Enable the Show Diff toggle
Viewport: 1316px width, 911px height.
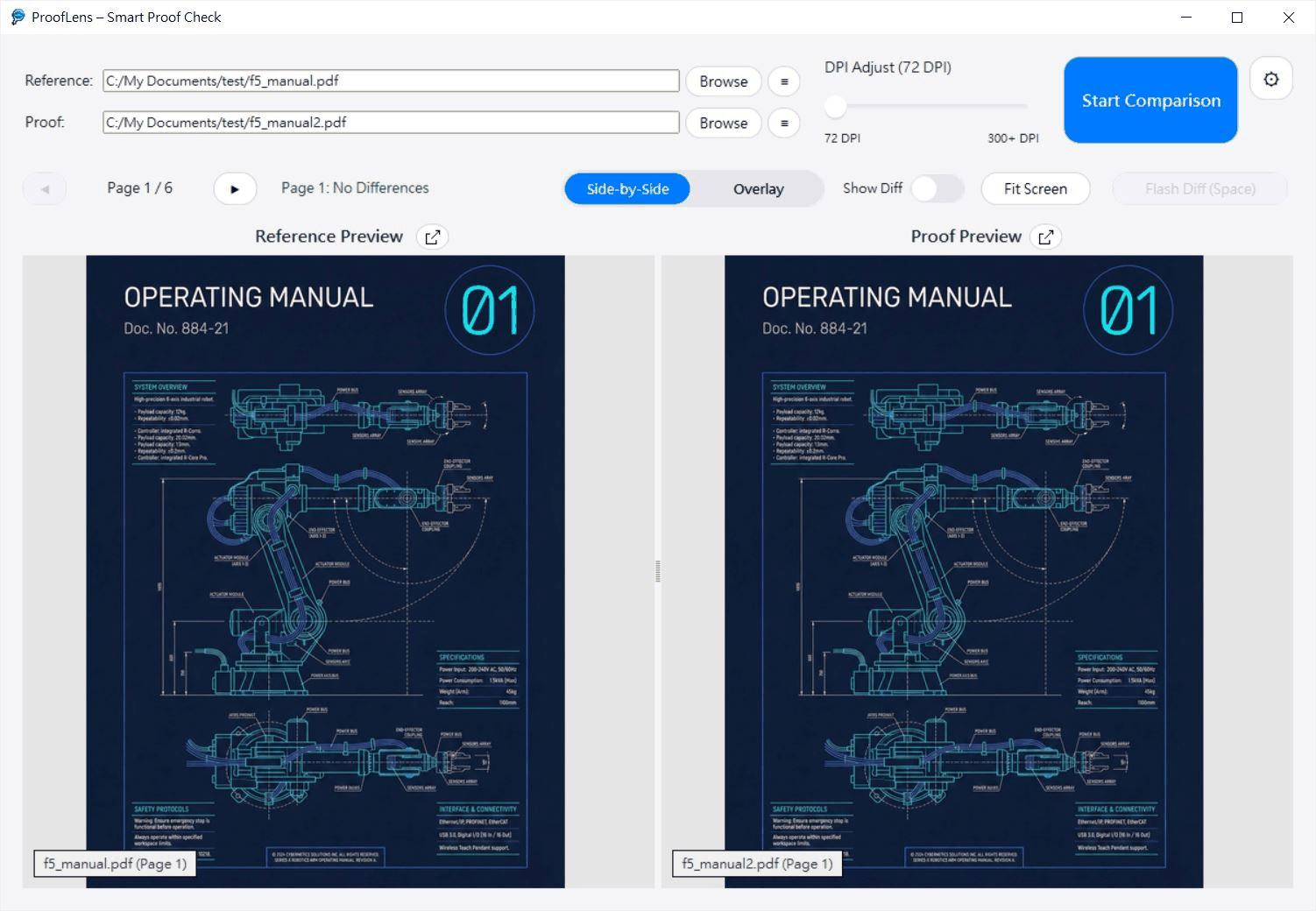click(x=937, y=188)
